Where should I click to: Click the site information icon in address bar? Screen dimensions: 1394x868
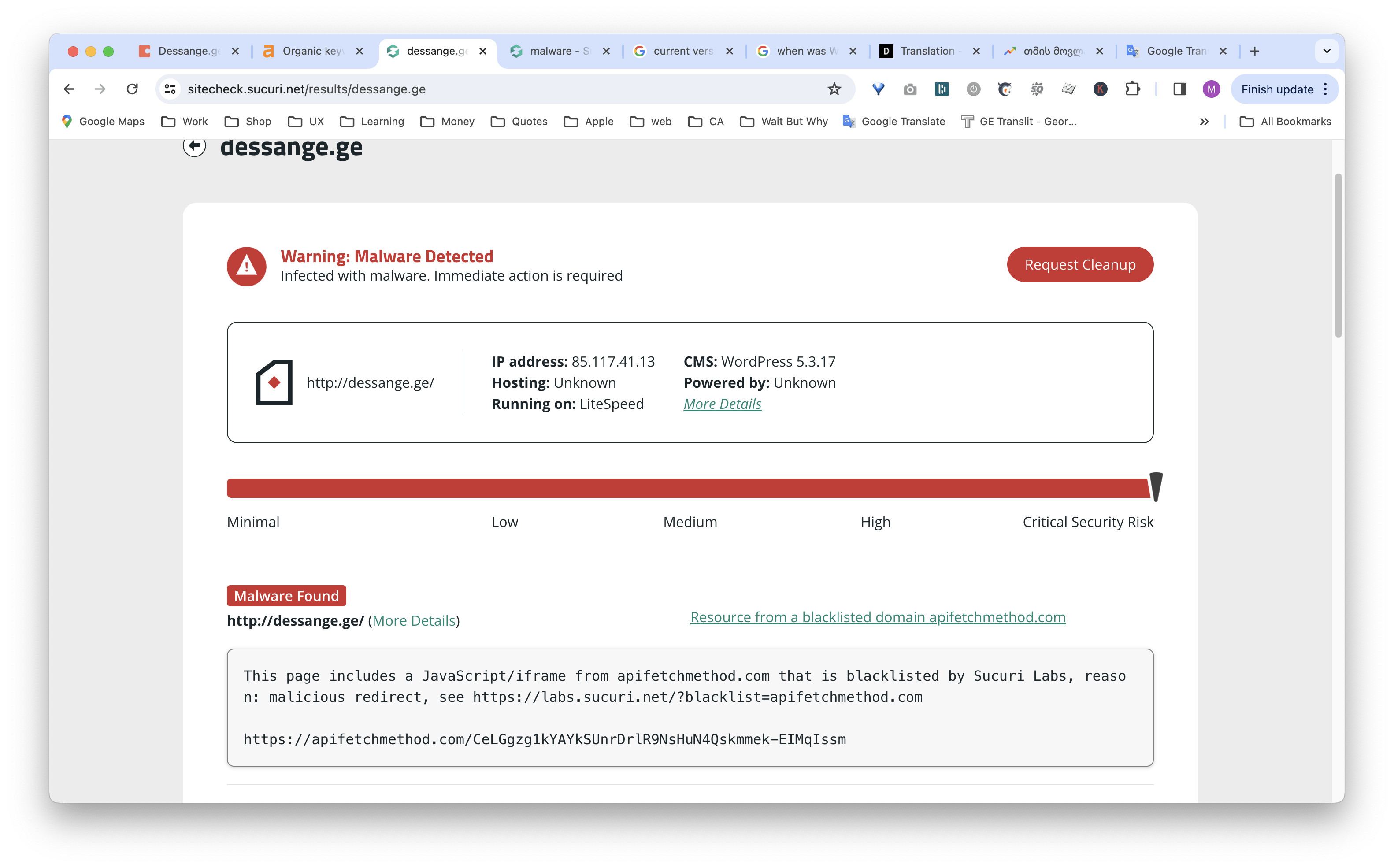[x=170, y=89]
